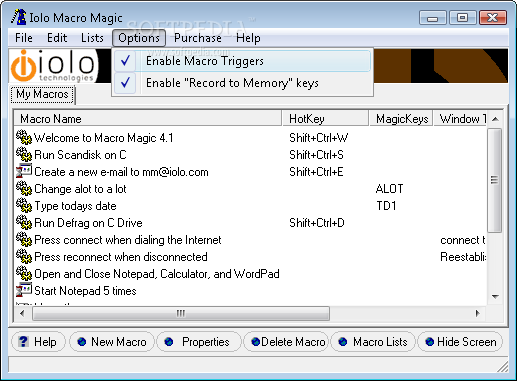
Task: Select the My Macros tab
Action: (x=42, y=94)
